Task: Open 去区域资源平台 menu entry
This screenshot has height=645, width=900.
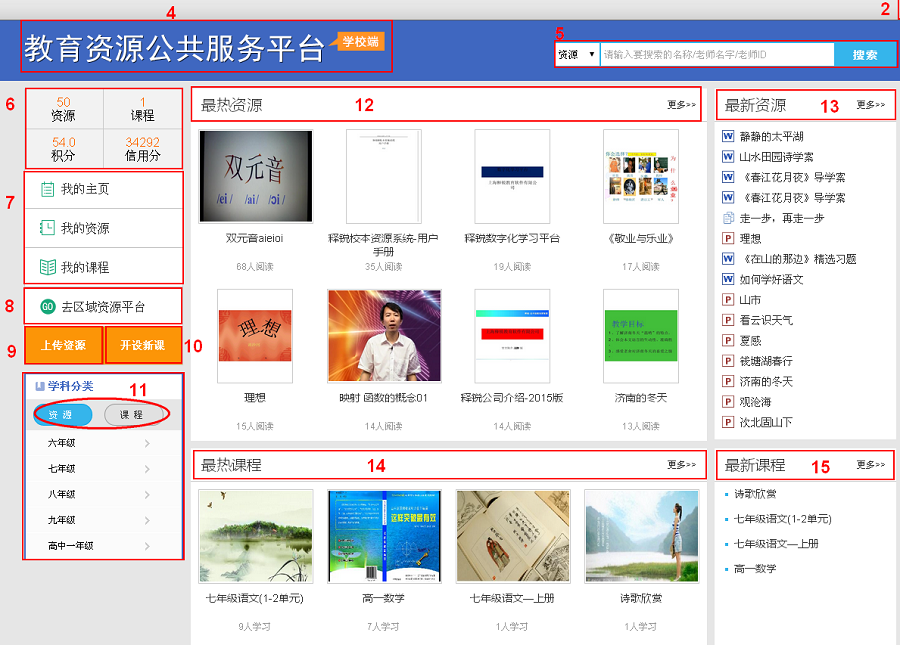Action: (x=103, y=306)
